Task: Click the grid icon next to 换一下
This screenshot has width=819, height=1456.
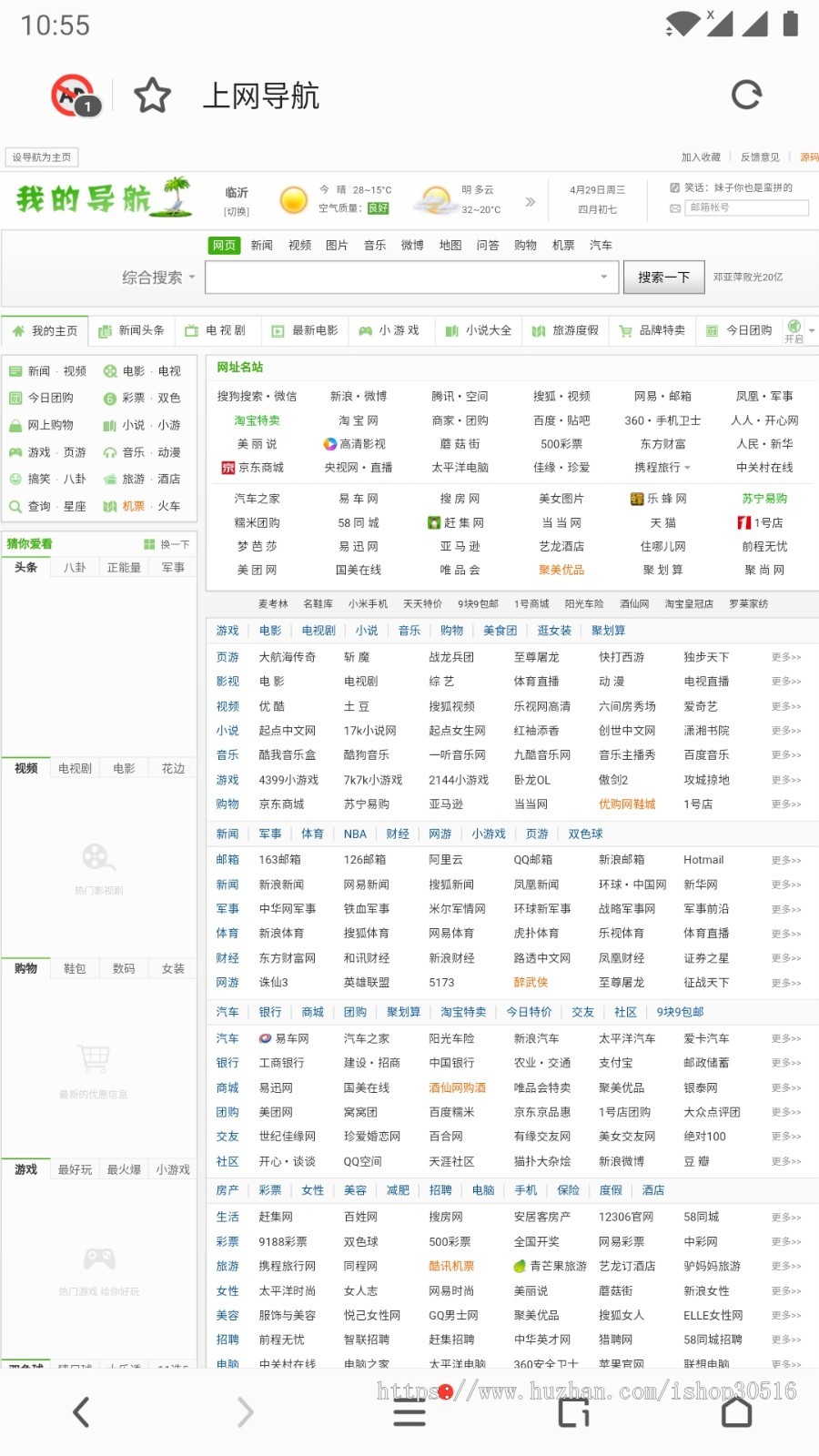Action: (149, 544)
